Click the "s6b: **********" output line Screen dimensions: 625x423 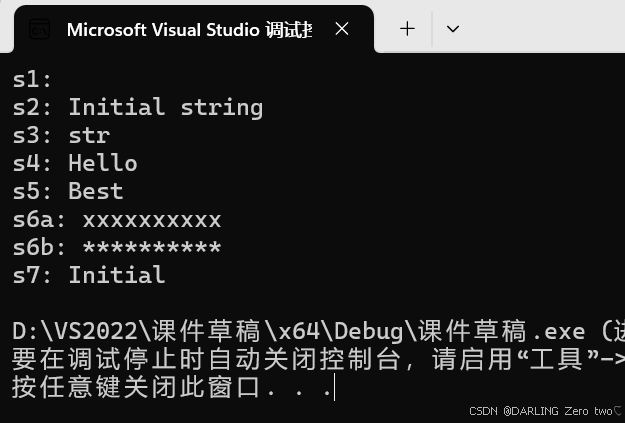coord(117,247)
